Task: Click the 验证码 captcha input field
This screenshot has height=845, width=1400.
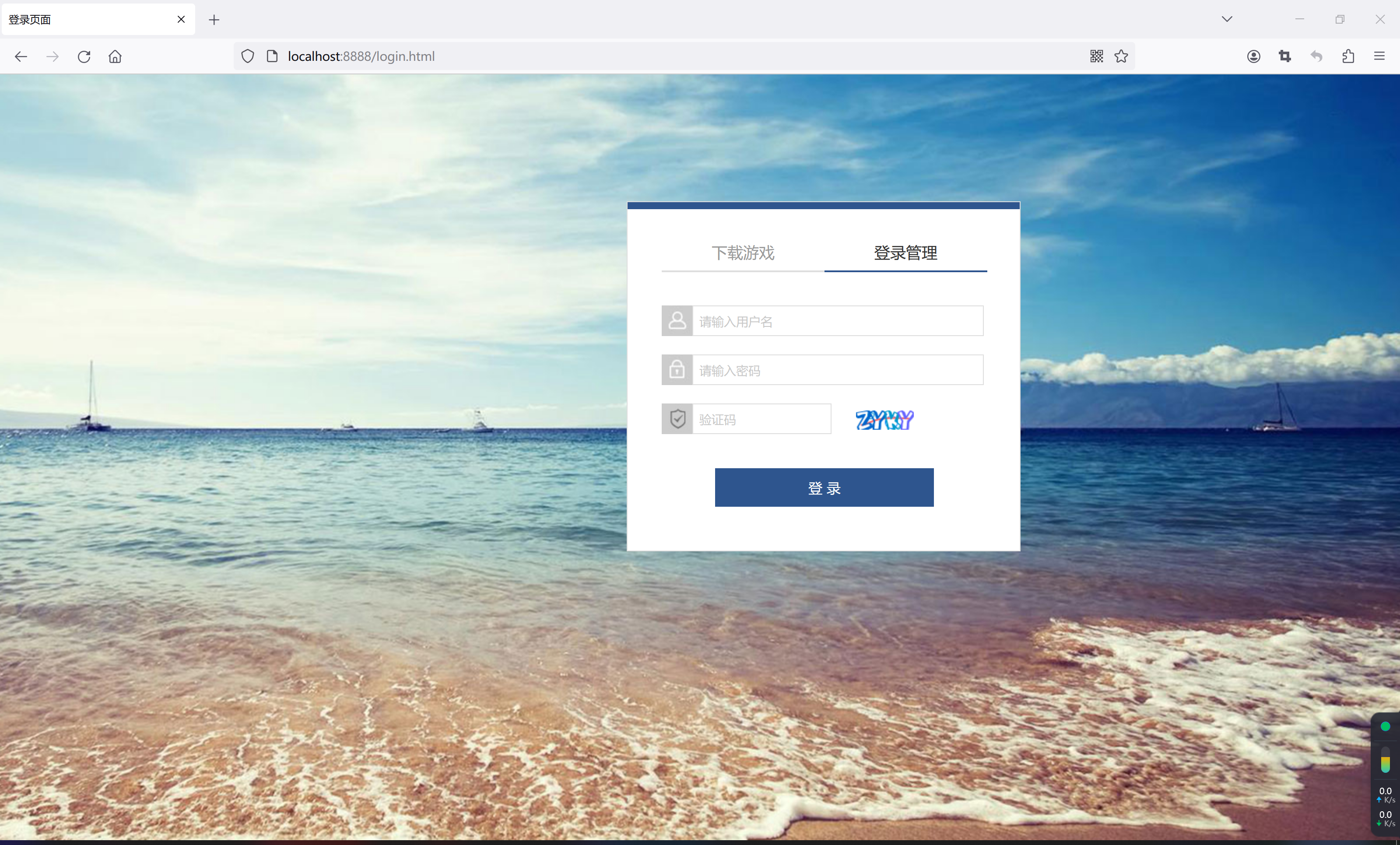Action: (761, 419)
